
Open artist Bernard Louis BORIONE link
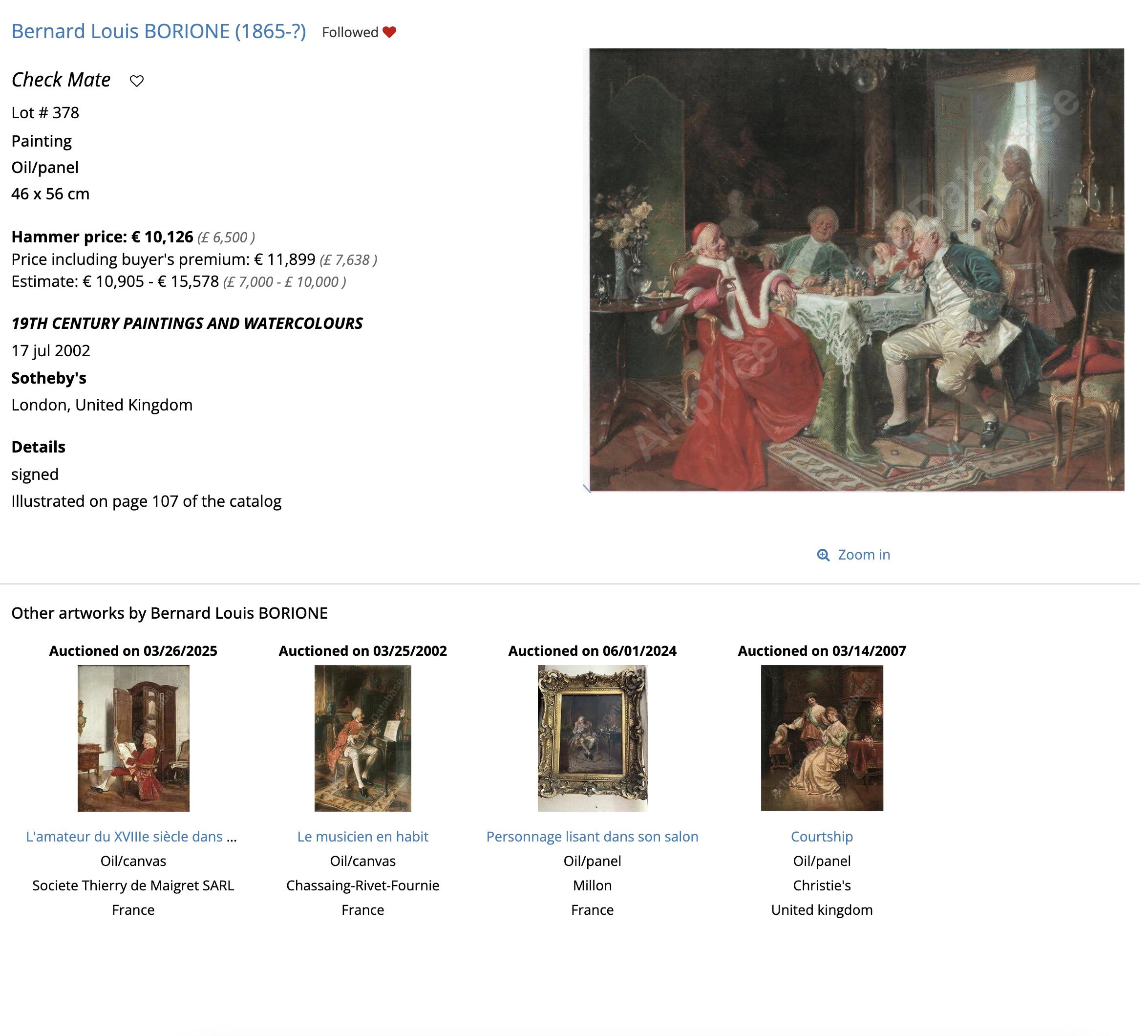click(159, 31)
